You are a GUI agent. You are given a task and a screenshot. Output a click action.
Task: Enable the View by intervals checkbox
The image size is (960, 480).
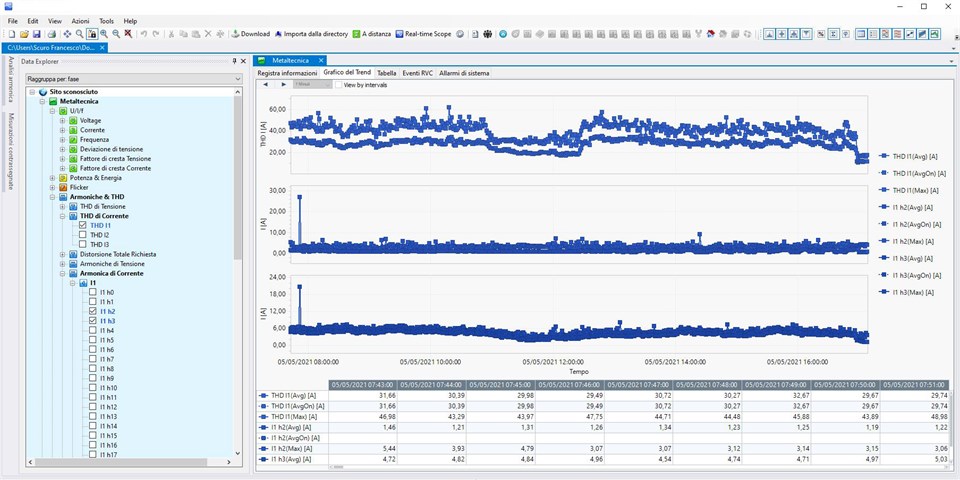[336, 85]
